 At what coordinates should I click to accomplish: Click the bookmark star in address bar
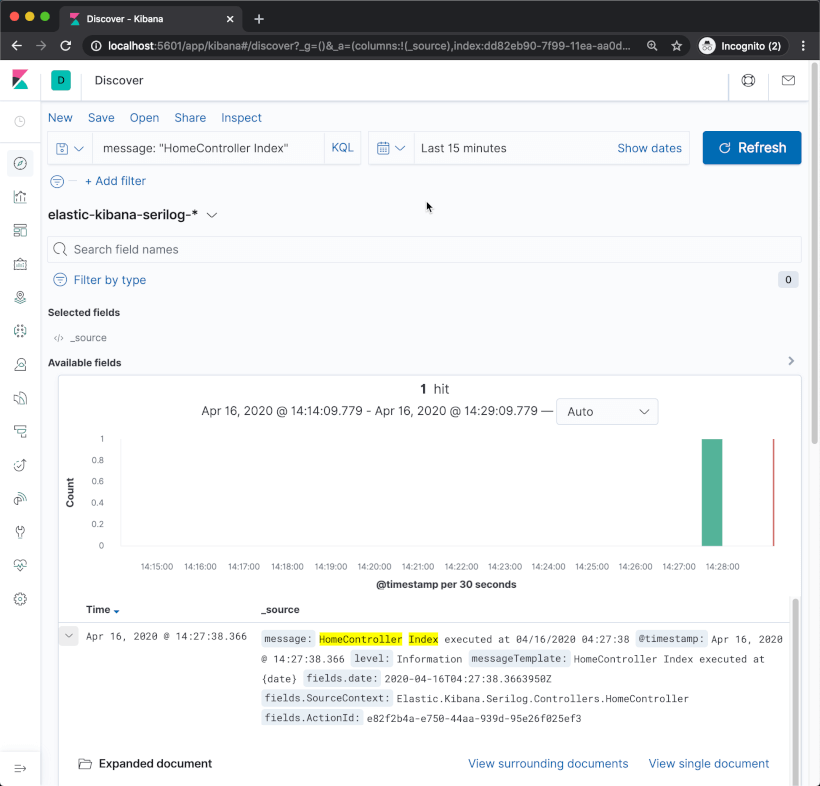pyautogui.click(x=677, y=46)
